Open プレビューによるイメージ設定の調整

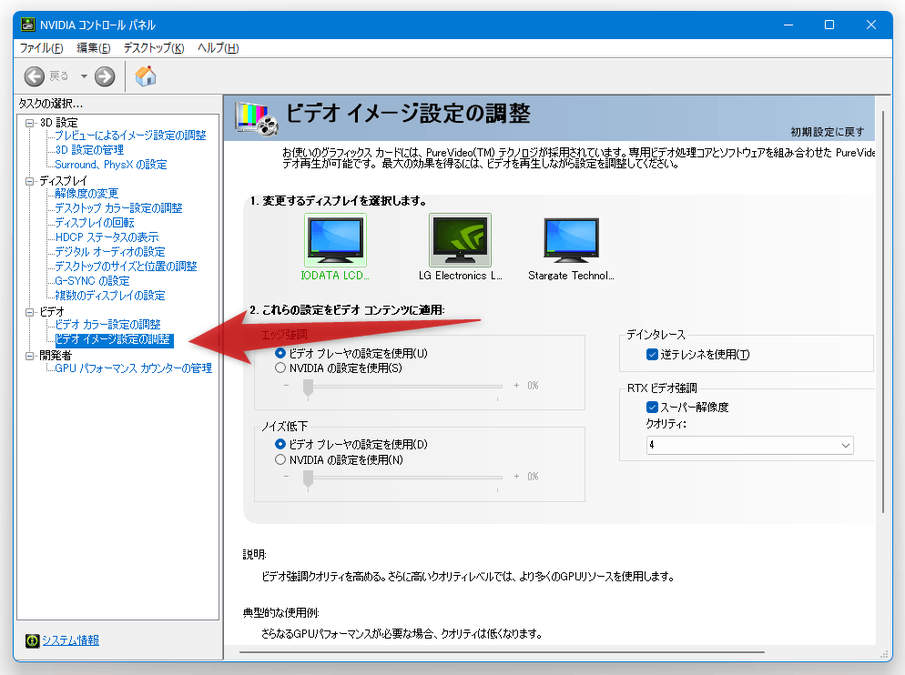(x=130, y=135)
